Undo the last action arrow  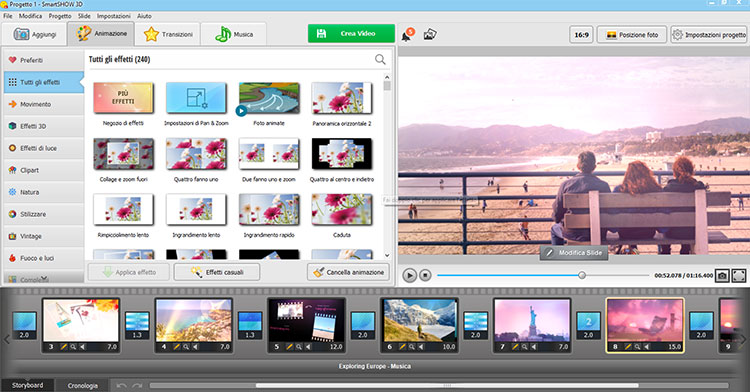pyautogui.click(x=122, y=385)
